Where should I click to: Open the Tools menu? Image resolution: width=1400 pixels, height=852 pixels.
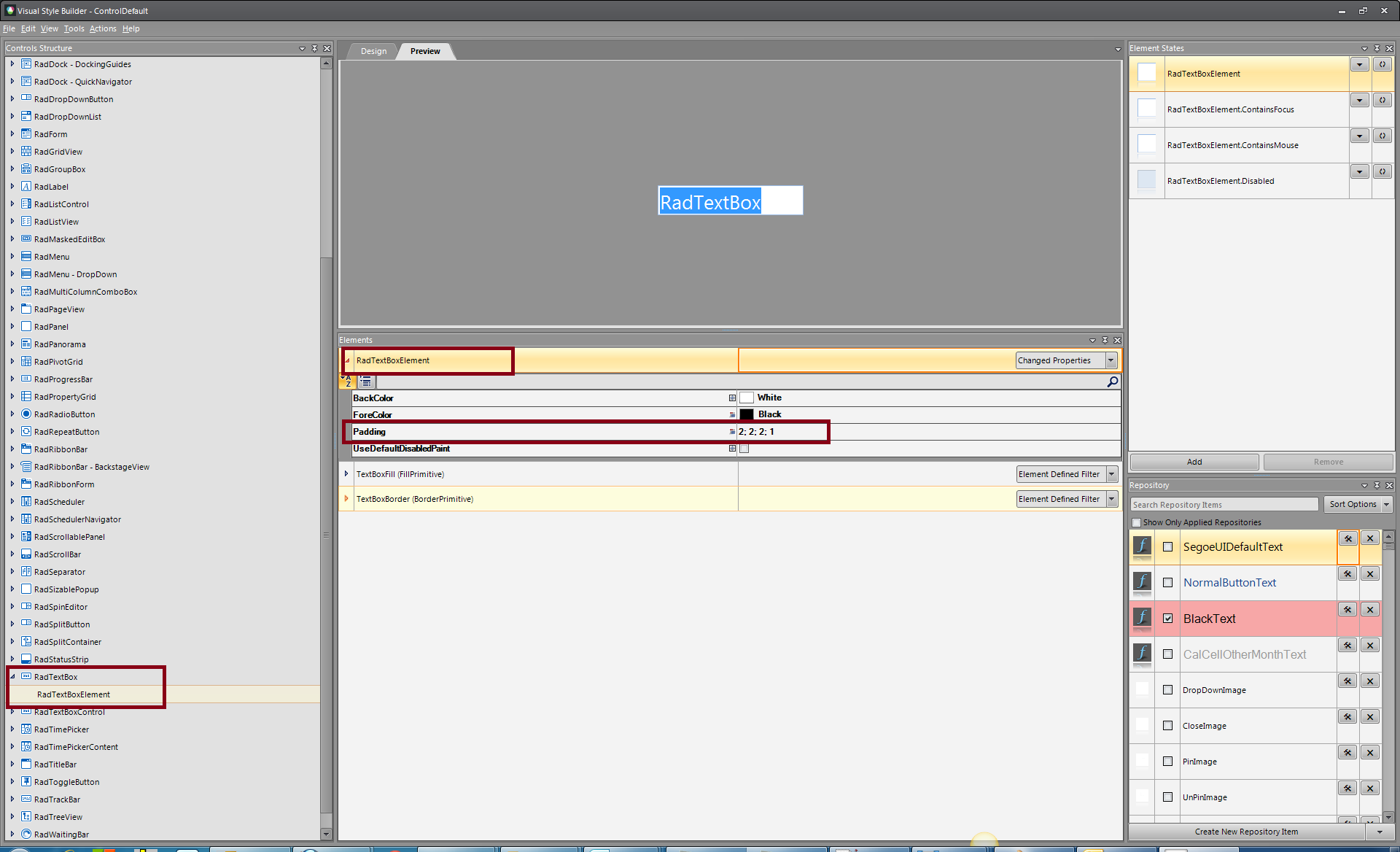pyautogui.click(x=74, y=28)
